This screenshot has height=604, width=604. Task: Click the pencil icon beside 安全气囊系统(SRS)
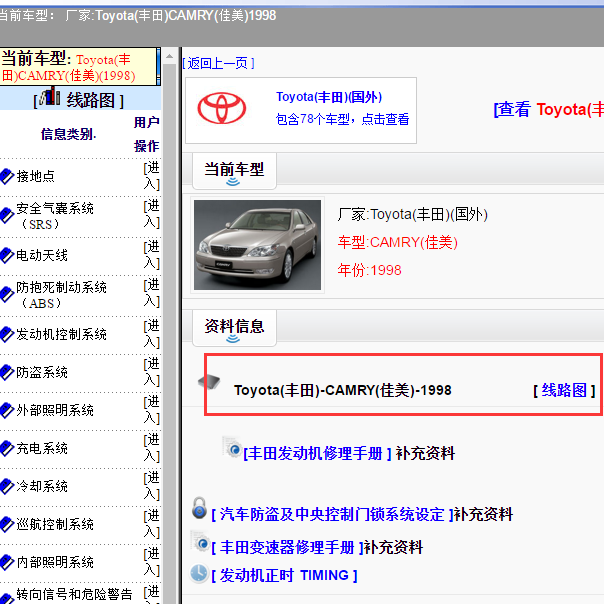pos(7,215)
